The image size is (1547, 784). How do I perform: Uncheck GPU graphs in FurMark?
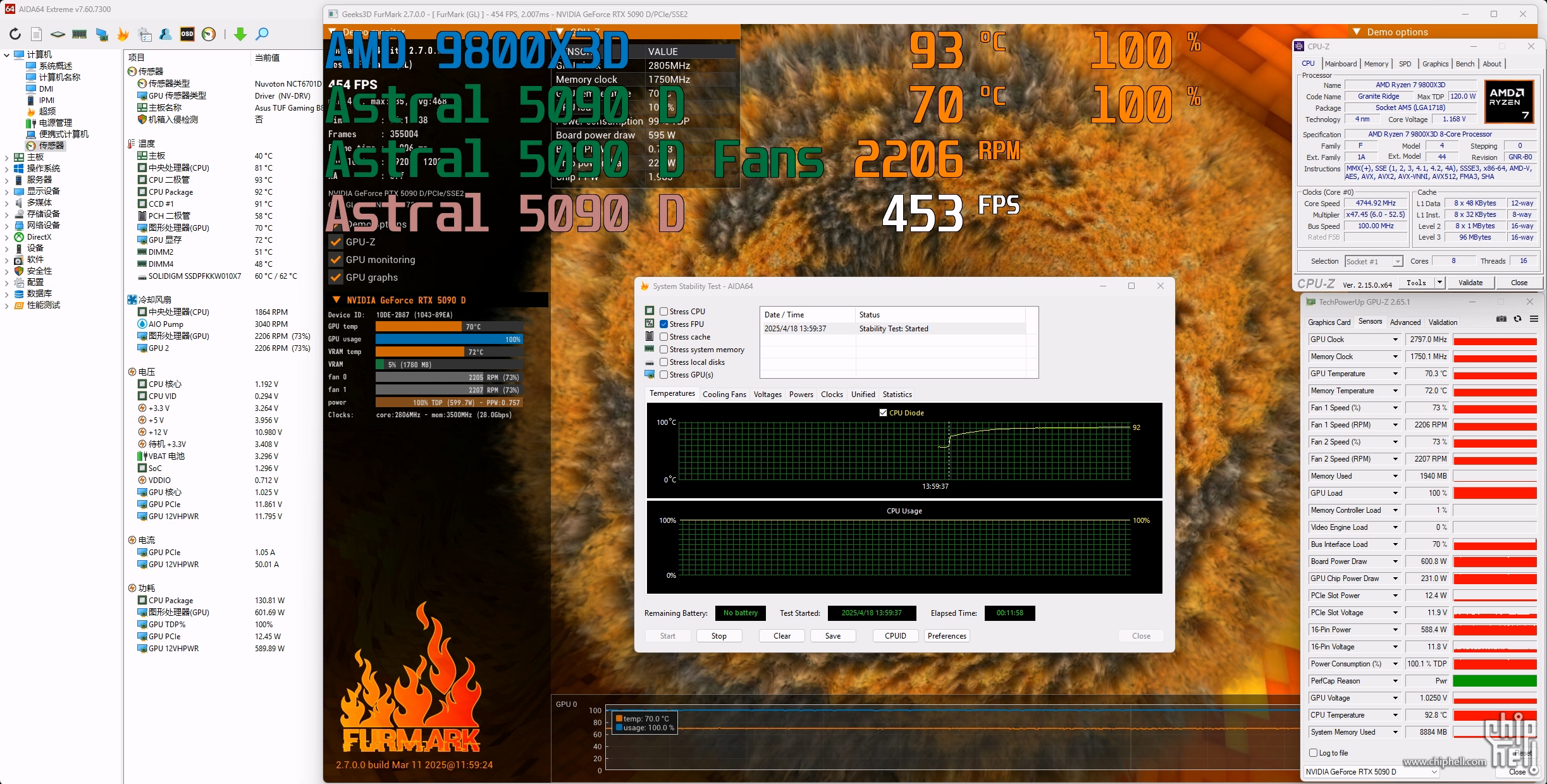tap(336, 277)
